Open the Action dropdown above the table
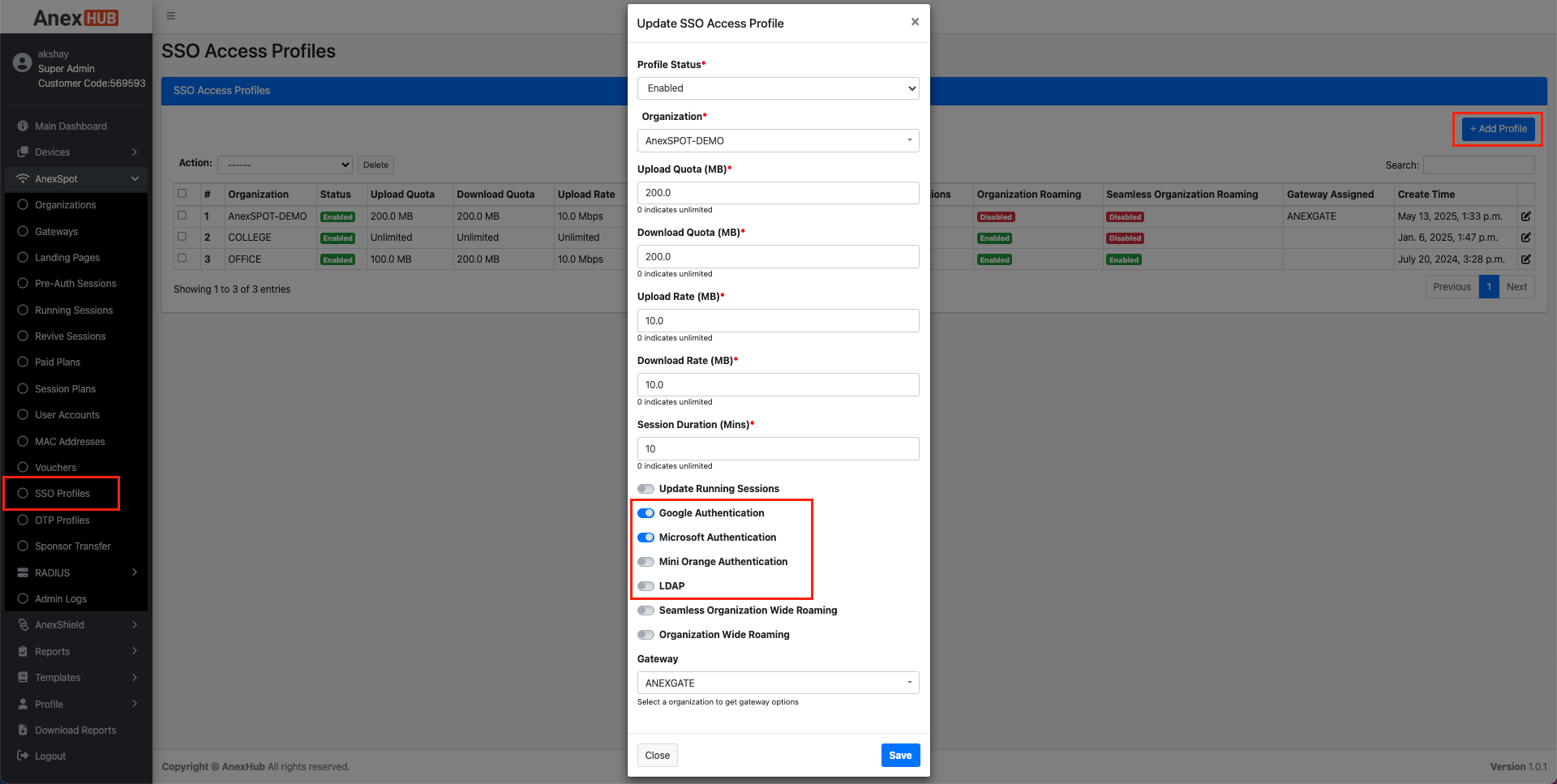The height and width of the screenshot is (784, 1557). (284, 165)
